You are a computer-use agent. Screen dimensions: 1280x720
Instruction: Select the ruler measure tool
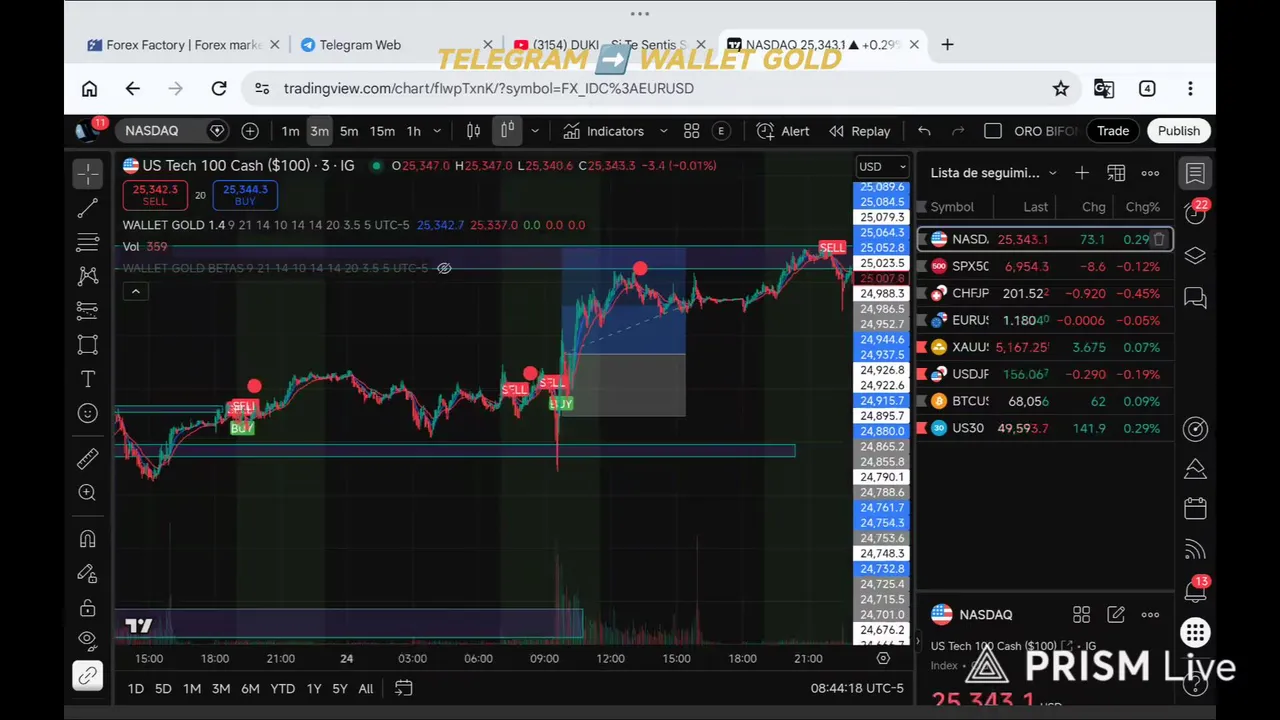[x=88, y=458]
